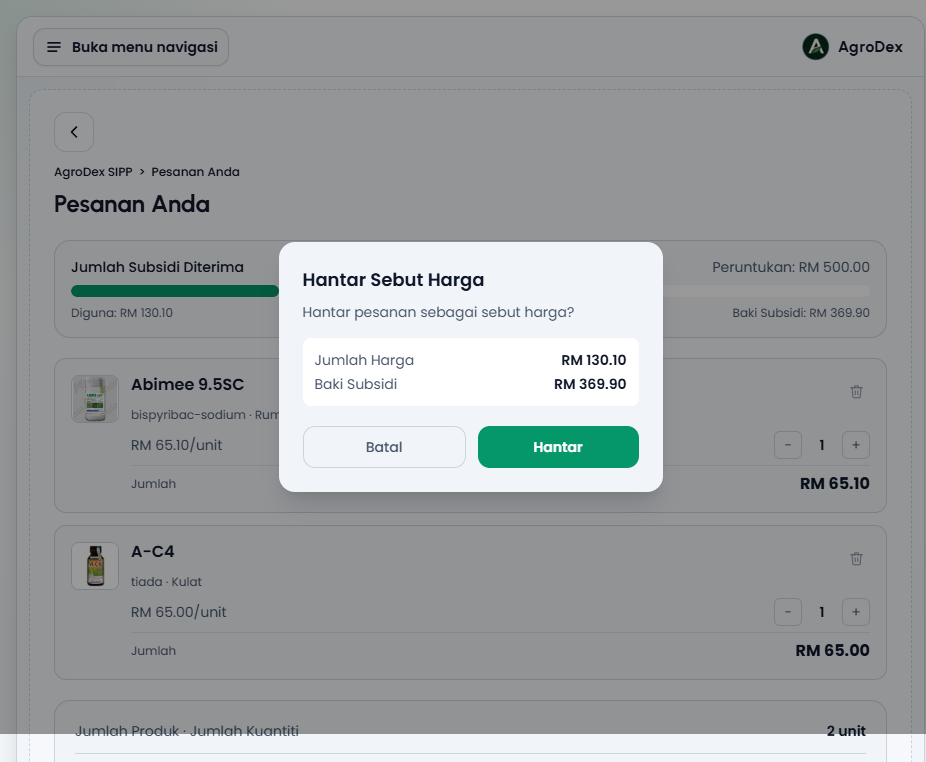Click the AgroDex logo icon
The height and width of the screenshot is (762, 926).
click(816, 47)
